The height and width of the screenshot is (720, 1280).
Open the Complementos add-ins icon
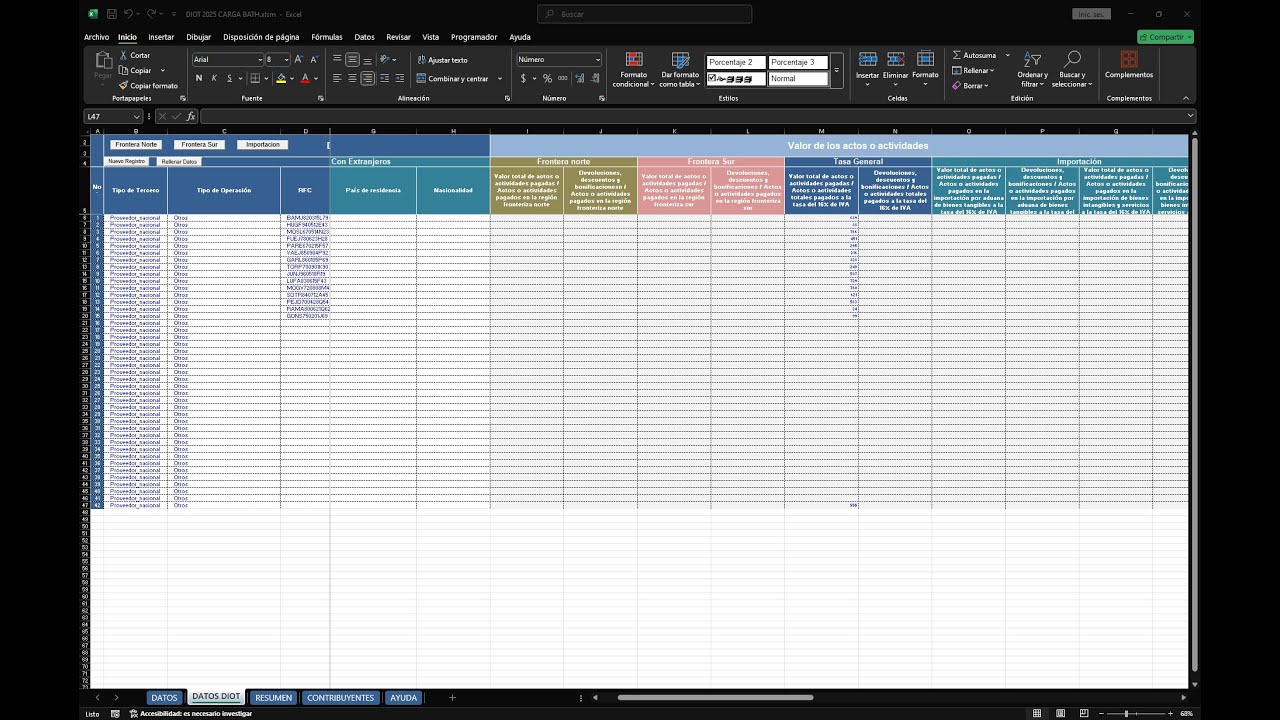click(1129, 60)
